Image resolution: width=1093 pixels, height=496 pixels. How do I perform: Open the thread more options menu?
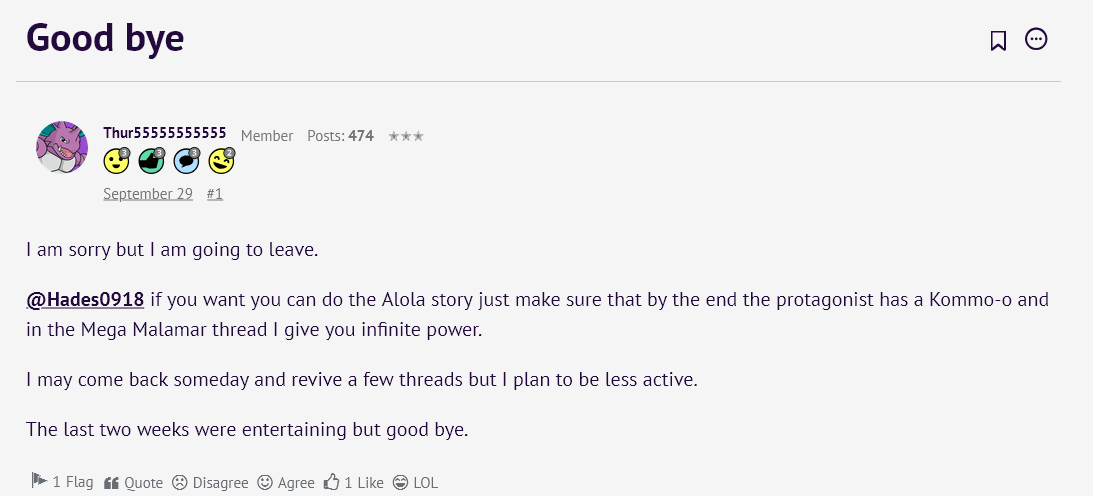(1037, 40)
